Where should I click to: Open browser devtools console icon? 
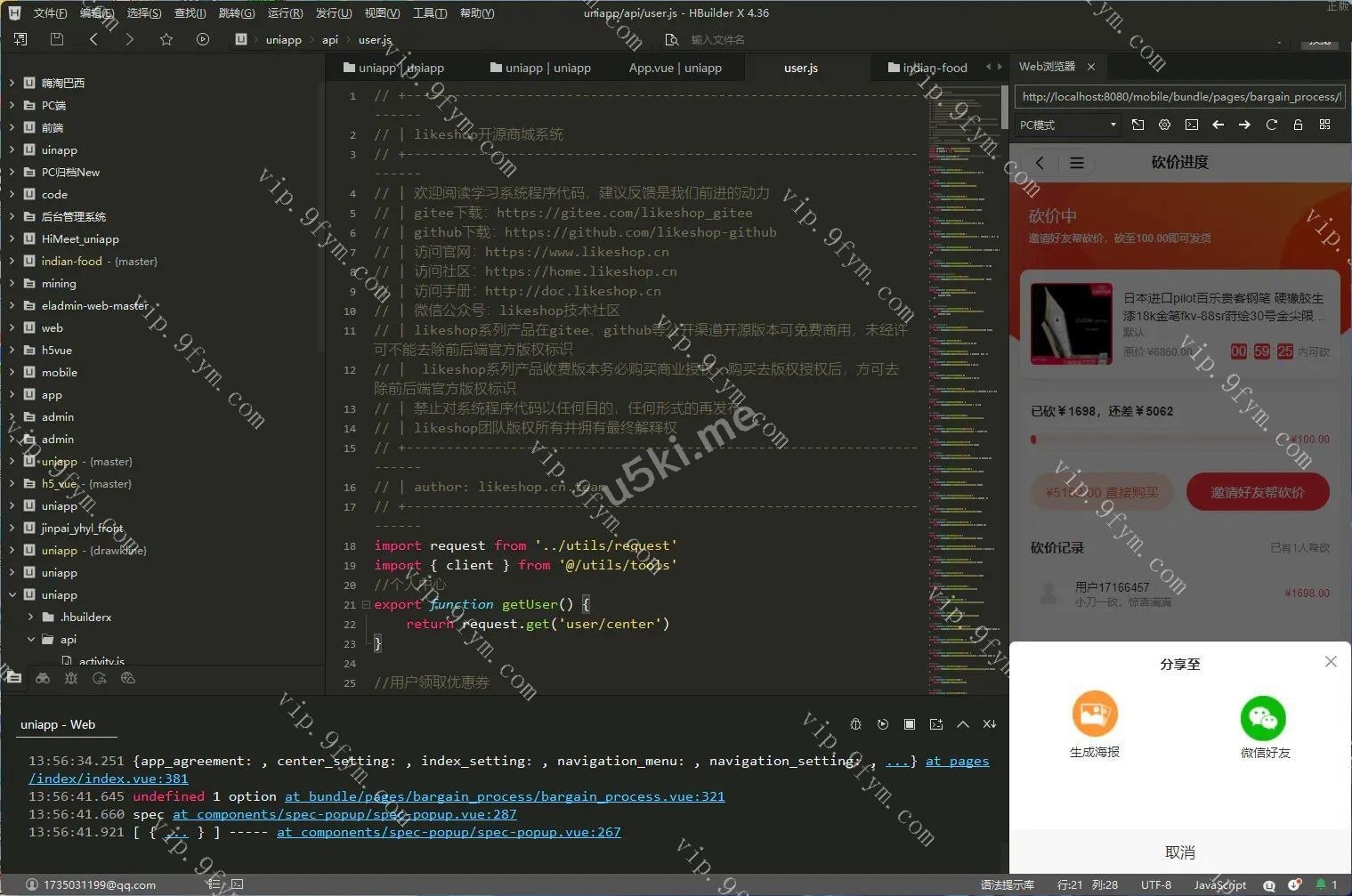click(1191, 125)
